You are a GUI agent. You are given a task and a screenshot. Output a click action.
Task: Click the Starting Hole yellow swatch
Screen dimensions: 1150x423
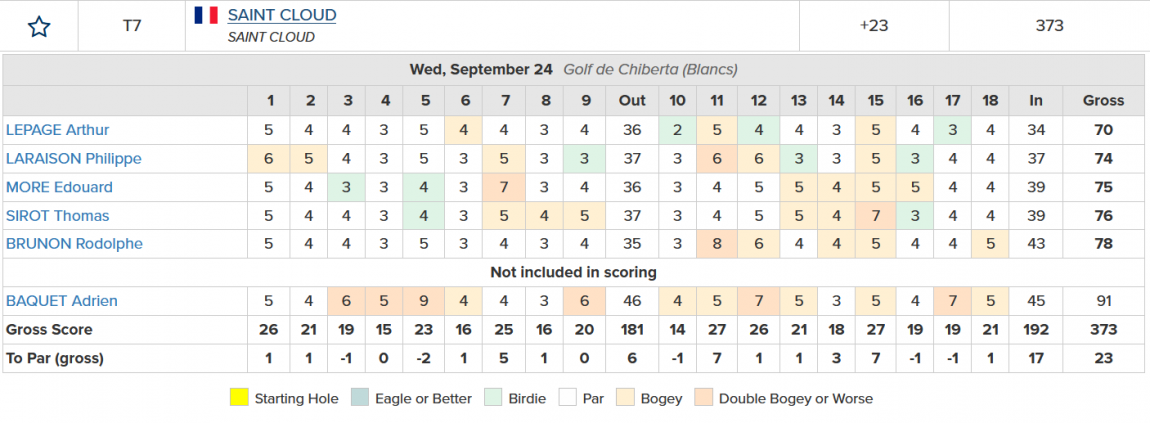click(x=238, y=398)
